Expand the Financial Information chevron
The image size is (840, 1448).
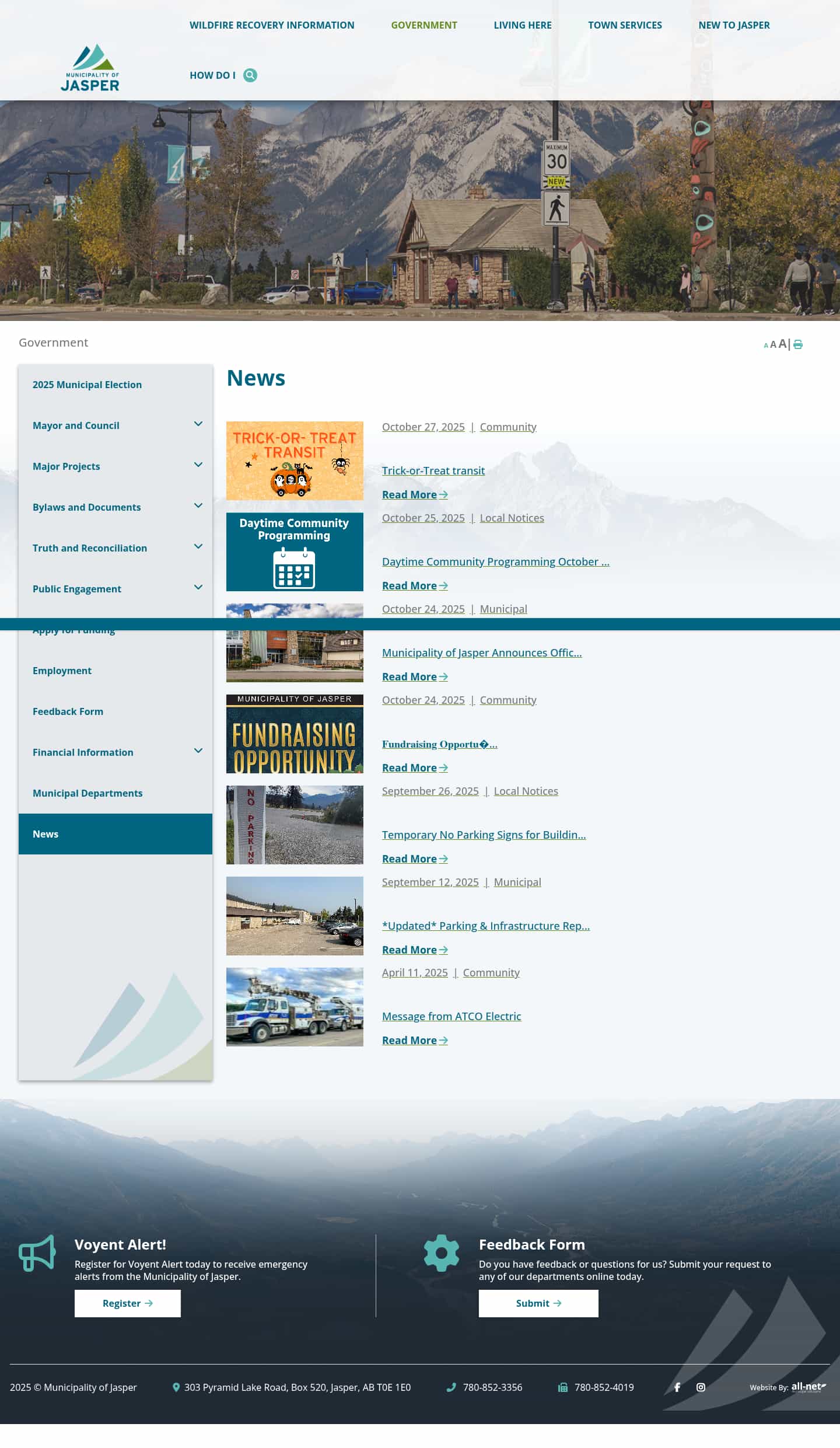(x=198, y=751)
